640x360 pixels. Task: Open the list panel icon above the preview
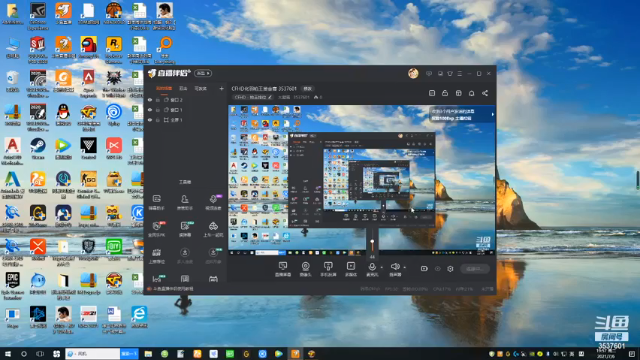[432, 93]
